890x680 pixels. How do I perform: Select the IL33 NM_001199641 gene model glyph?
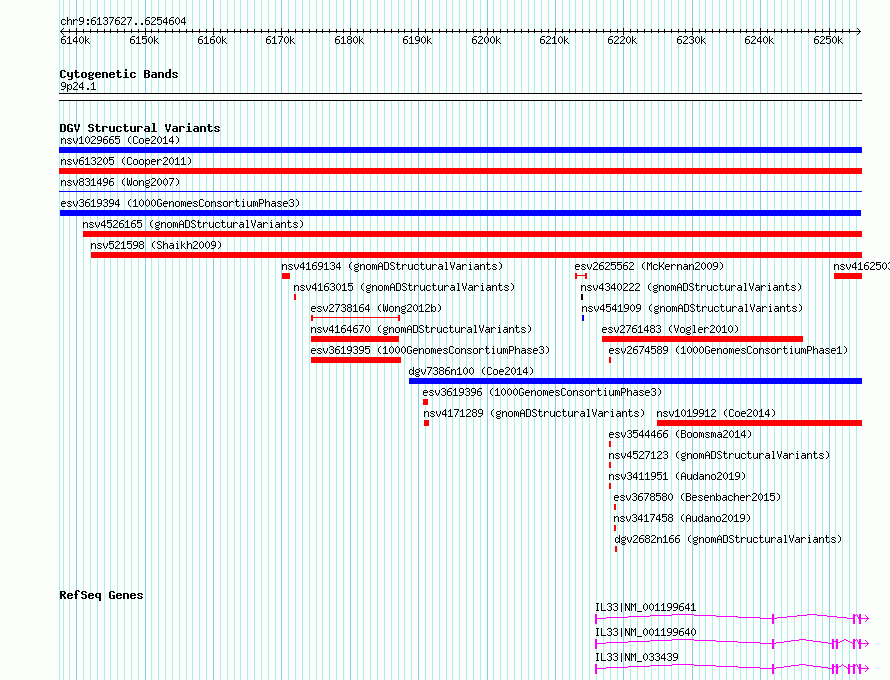pos(732,619)
